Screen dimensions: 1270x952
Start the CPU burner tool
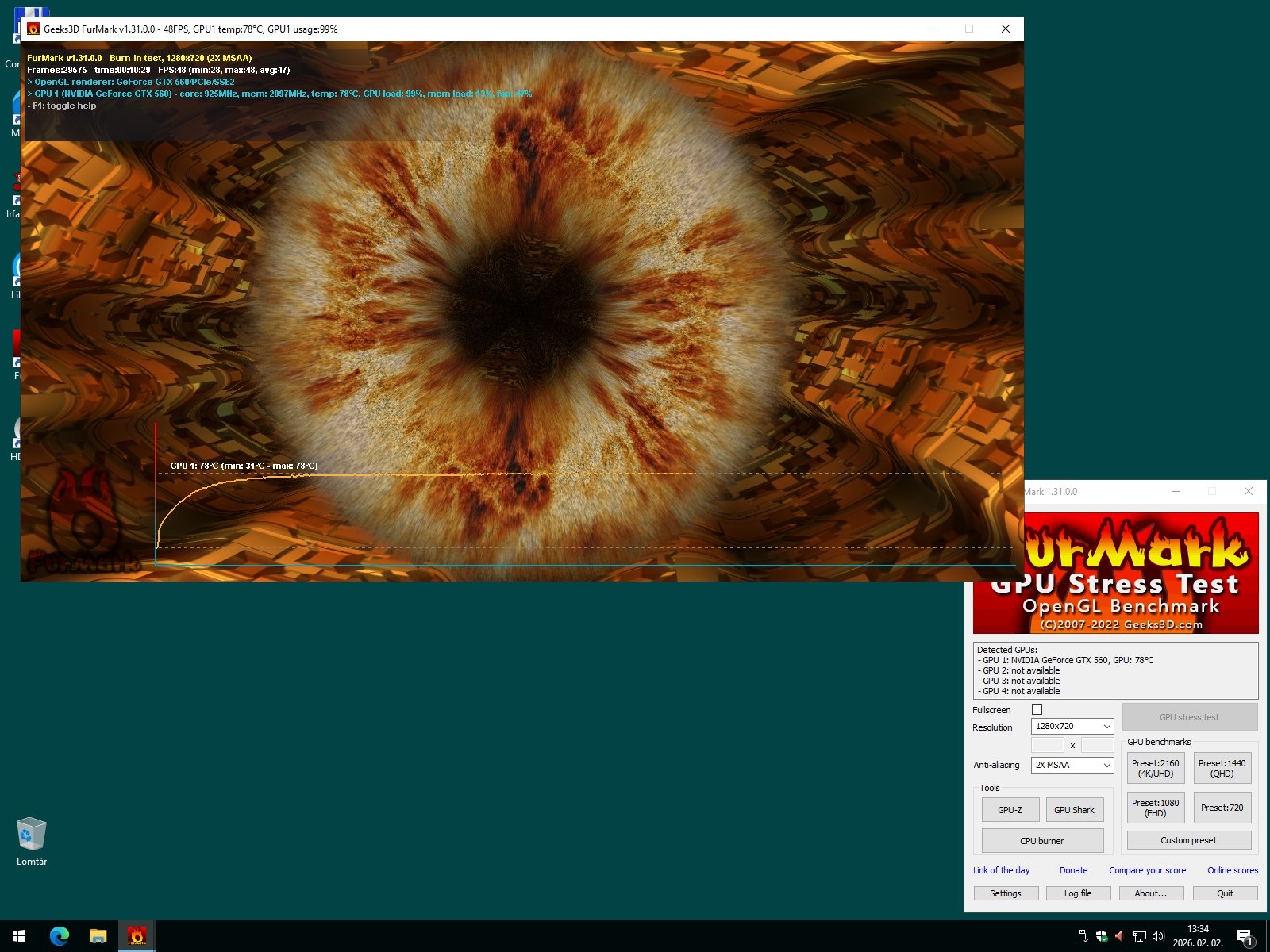(x=1042, y=841)
